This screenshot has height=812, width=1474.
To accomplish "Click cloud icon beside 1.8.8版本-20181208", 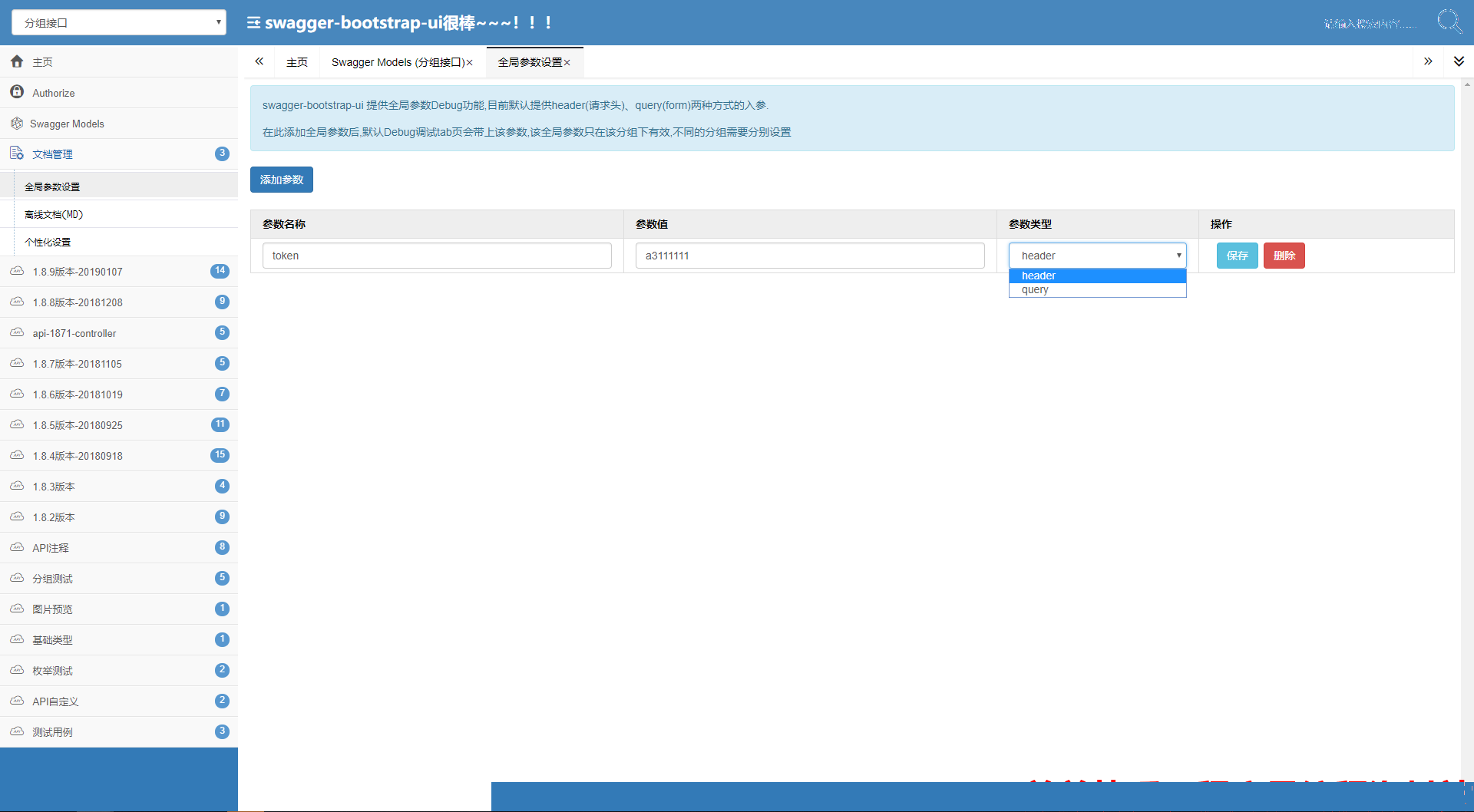I will [x=17, y=302].
